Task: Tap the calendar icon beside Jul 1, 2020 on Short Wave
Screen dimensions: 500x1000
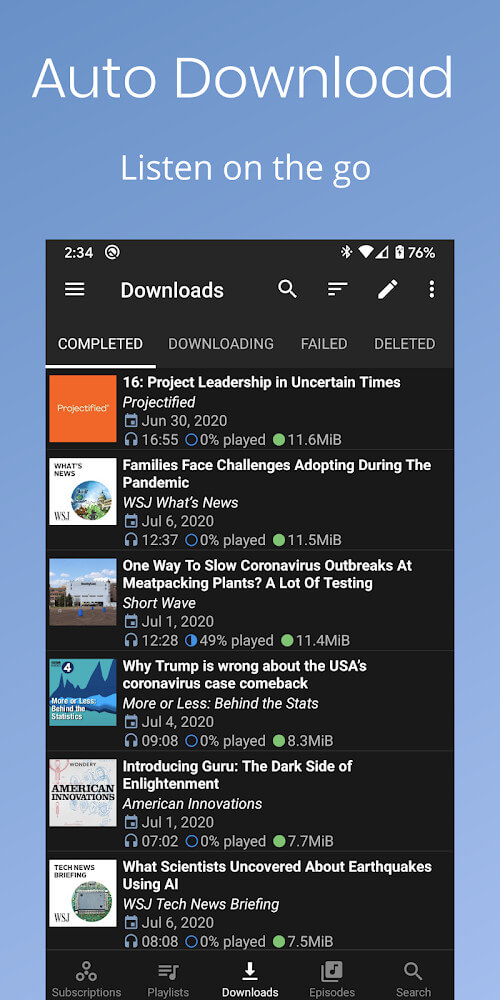Action: coord(131,621)
